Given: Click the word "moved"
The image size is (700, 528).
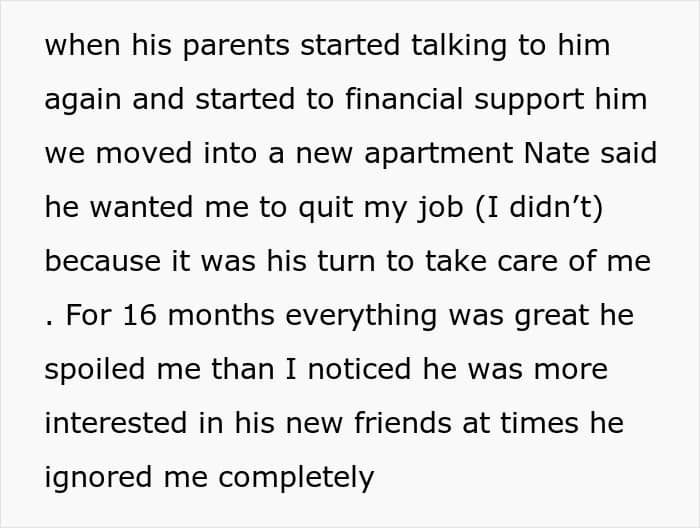Looking at the screenshot, I should click(144, 153).
